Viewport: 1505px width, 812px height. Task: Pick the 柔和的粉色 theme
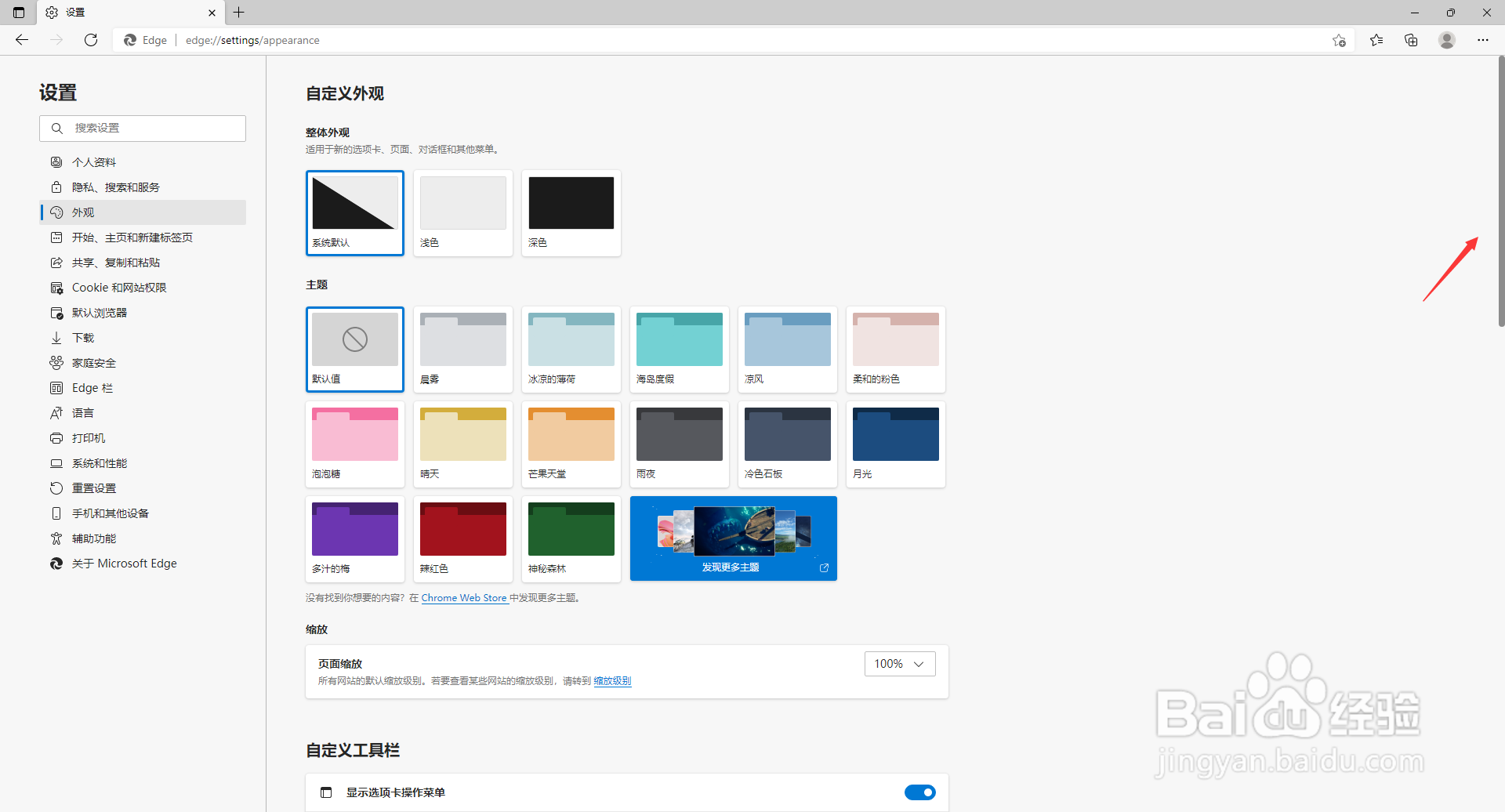pos(896,350)
